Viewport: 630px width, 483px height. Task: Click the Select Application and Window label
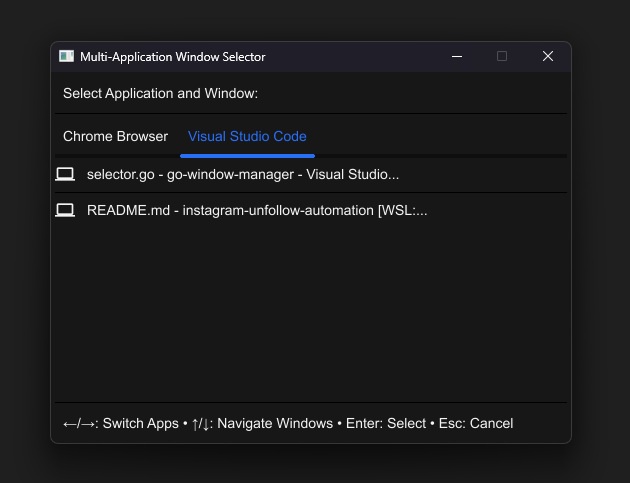click(x=160, y=94)
